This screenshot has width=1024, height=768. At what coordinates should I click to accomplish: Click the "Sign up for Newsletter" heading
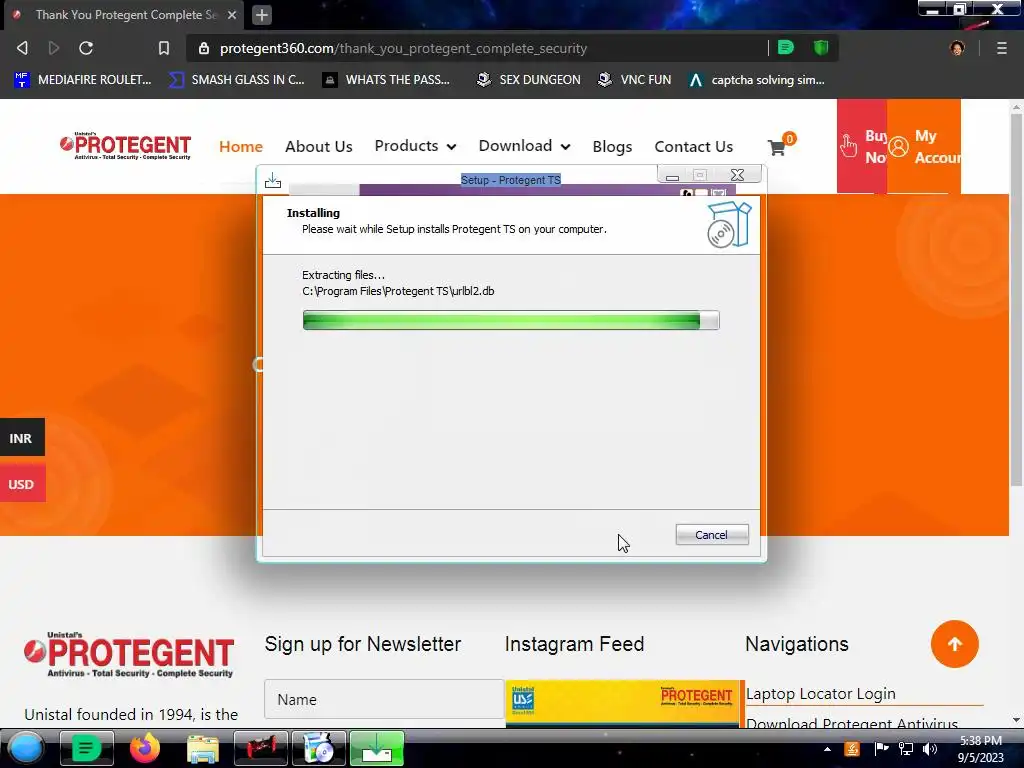pyautogui.click(x=362, y=644)
